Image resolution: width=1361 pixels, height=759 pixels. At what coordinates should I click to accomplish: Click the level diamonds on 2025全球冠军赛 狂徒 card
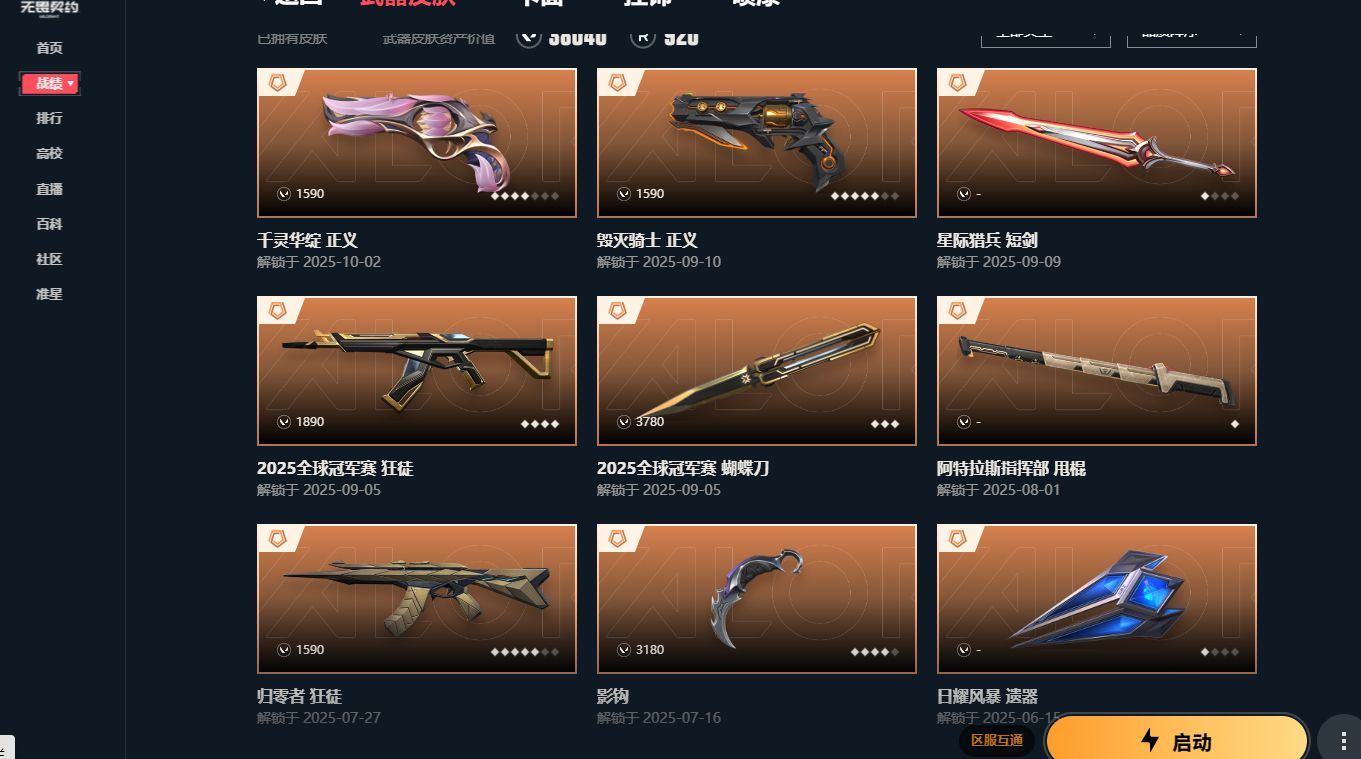(x=540, y=424)
